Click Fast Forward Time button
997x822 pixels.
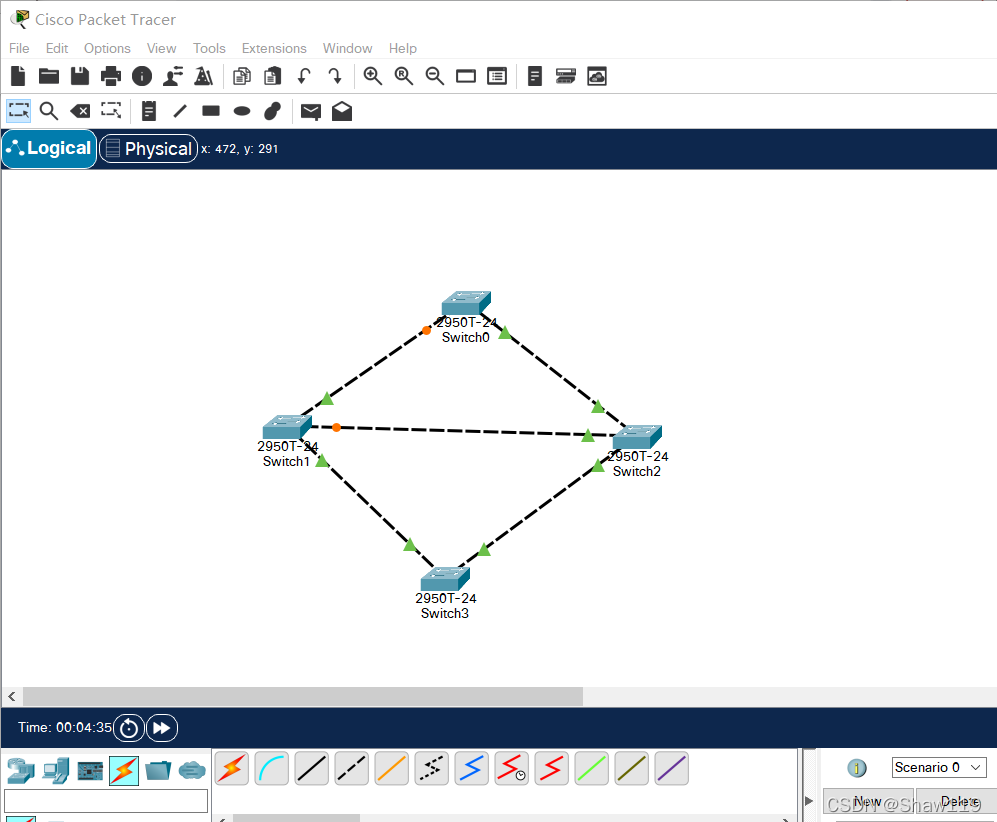tap(162, 728)
